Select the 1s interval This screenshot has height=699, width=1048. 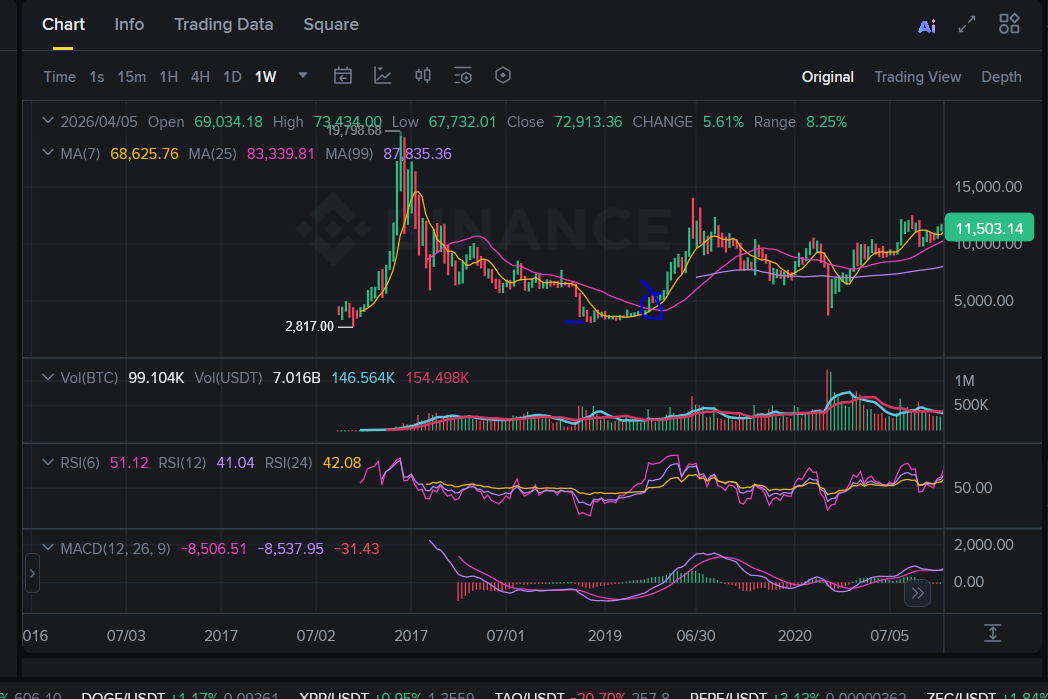point(97,77)
